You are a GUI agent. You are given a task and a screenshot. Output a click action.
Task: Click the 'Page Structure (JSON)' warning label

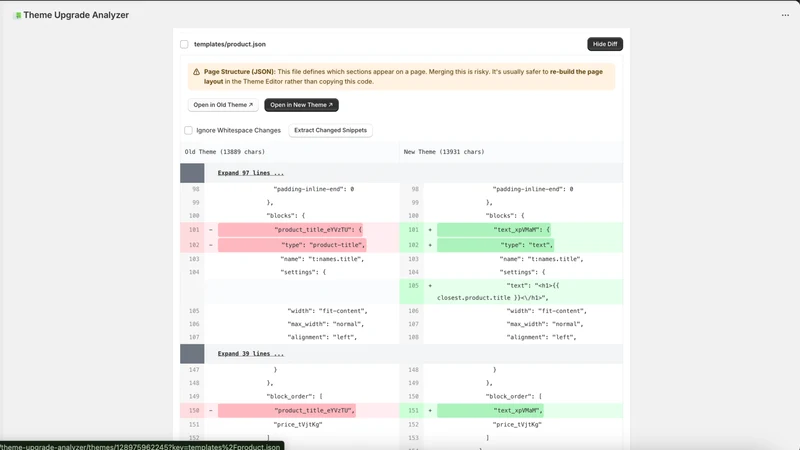(x=239, y=72)
